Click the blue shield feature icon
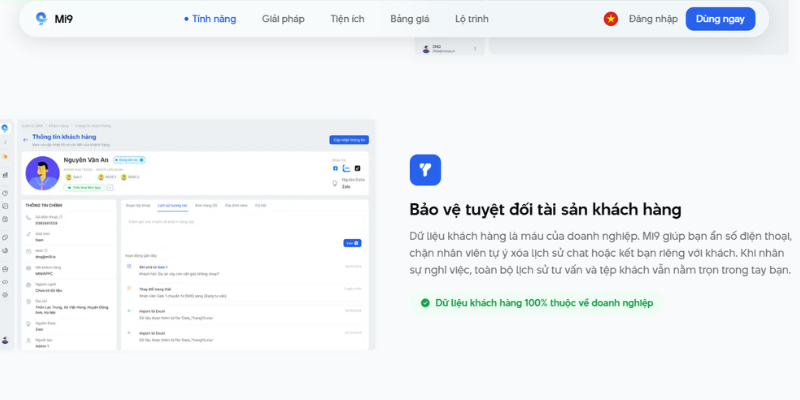Image resolution: width=800 pixels, height=400 pixels. [x=425, y=169]
